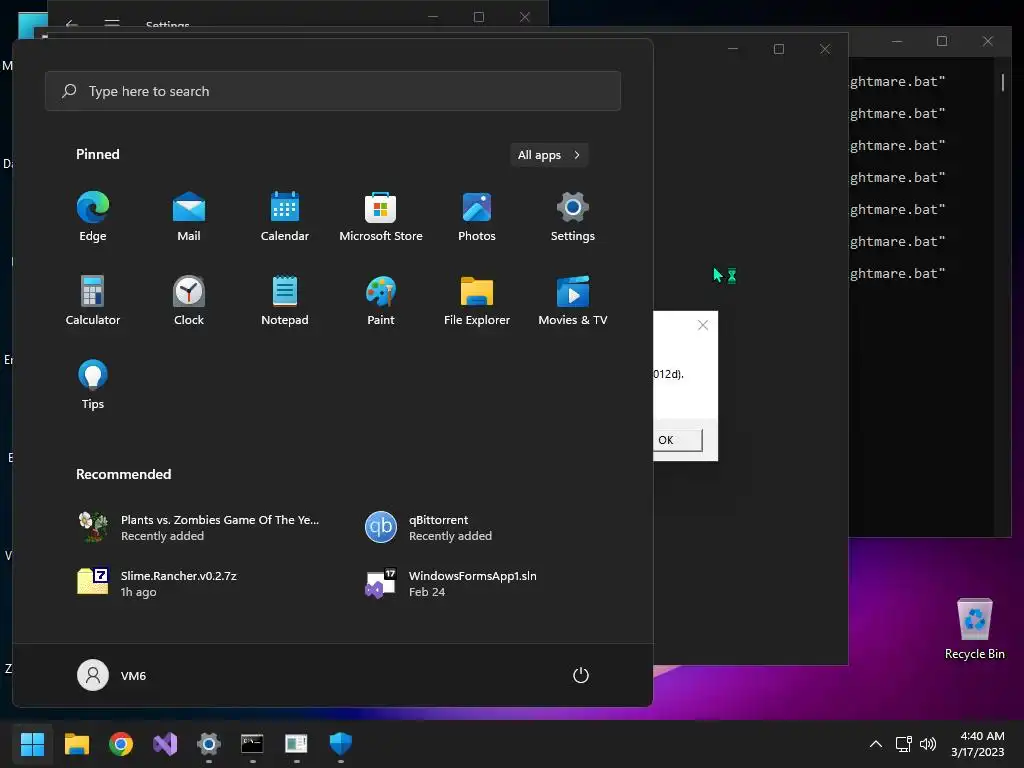1024x768 pixels.
Task: Open the power options button
Action: [581, 675]
